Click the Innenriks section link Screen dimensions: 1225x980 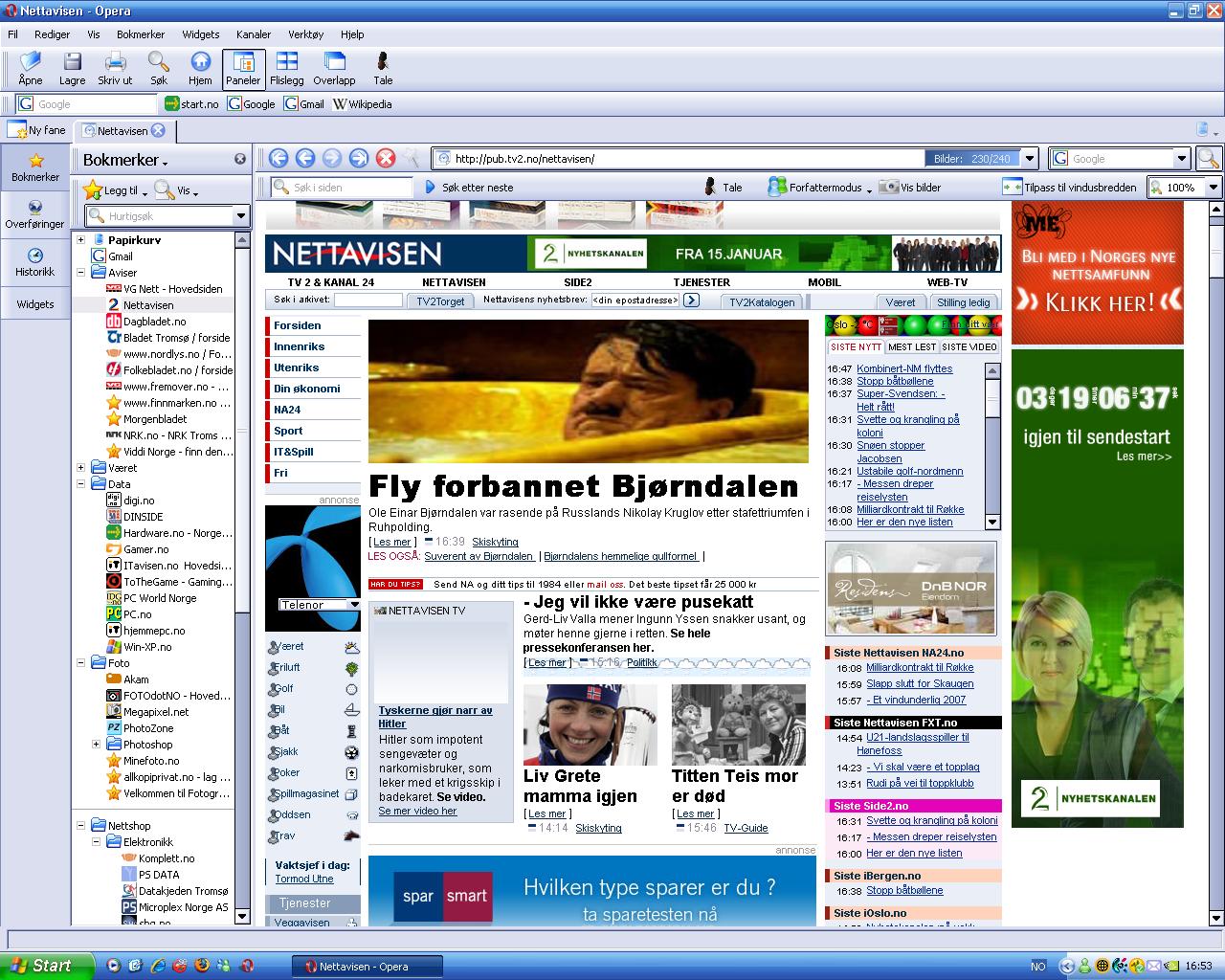(299, 346)
